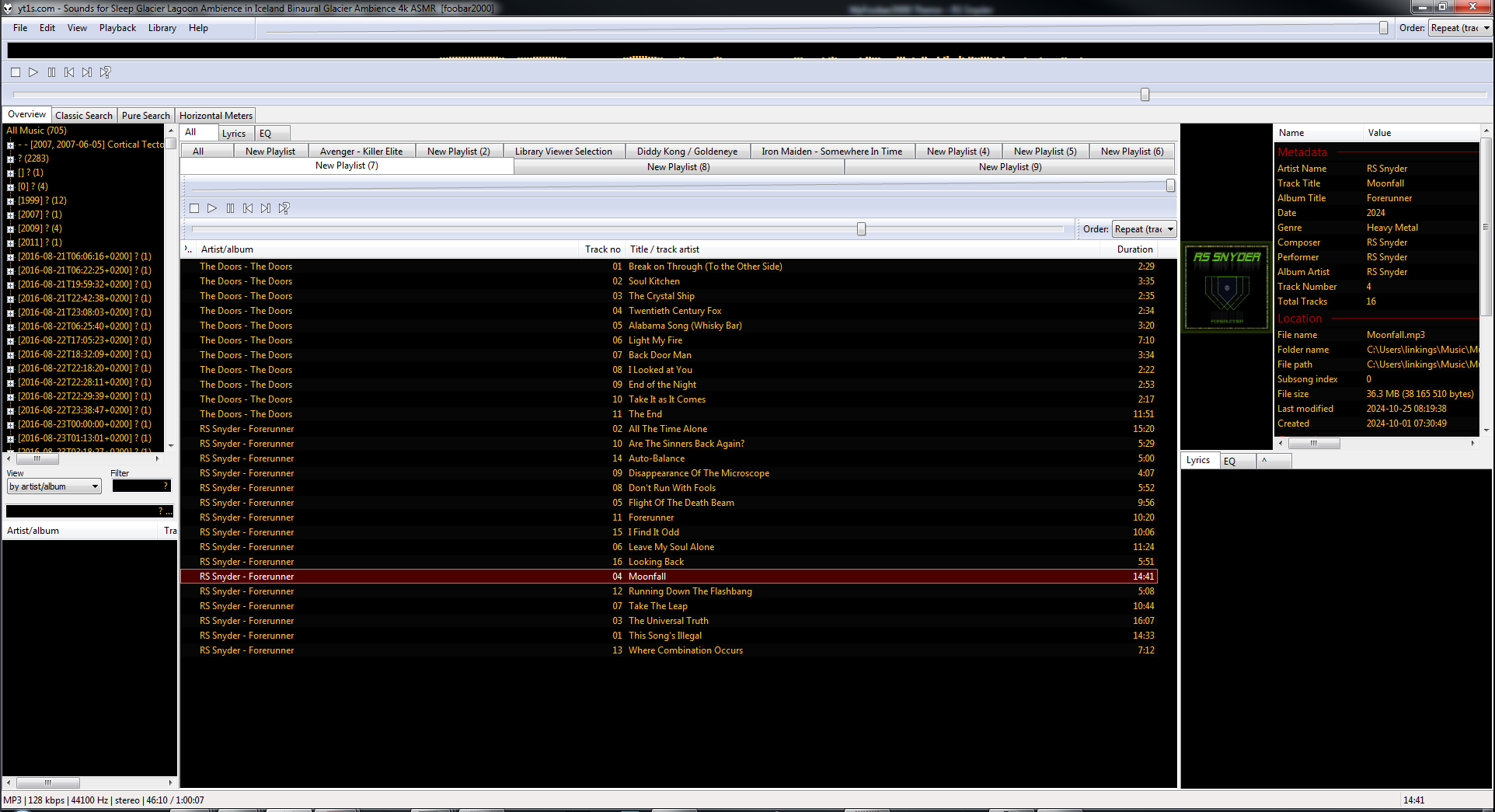Image resolution: width=1495 pixels, height=812 pixels.
Task: Open the Playback menu
Action: [117, 28]
